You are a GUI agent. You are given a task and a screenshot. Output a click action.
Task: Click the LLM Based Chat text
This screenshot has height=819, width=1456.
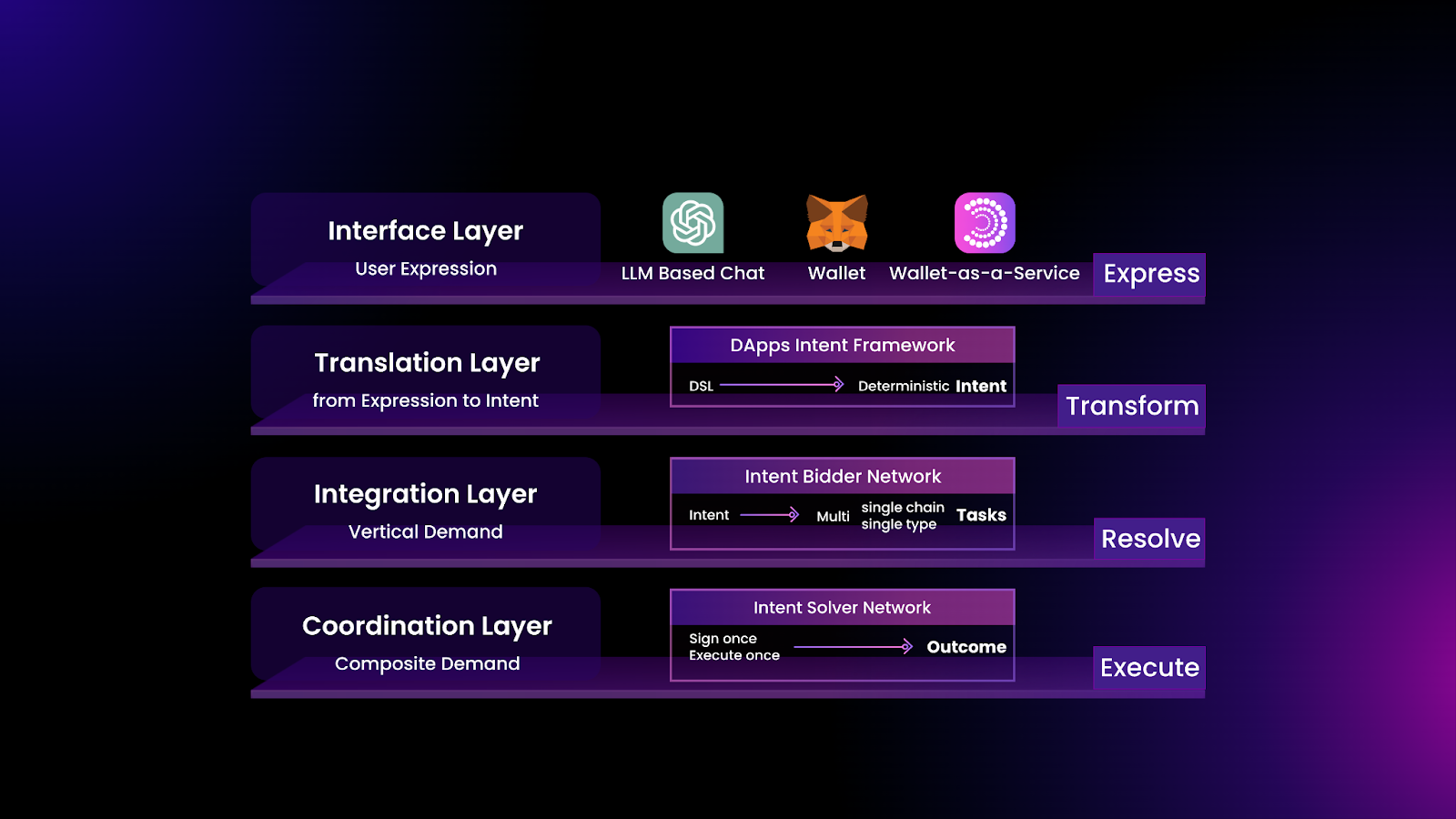tap(693, 273)
